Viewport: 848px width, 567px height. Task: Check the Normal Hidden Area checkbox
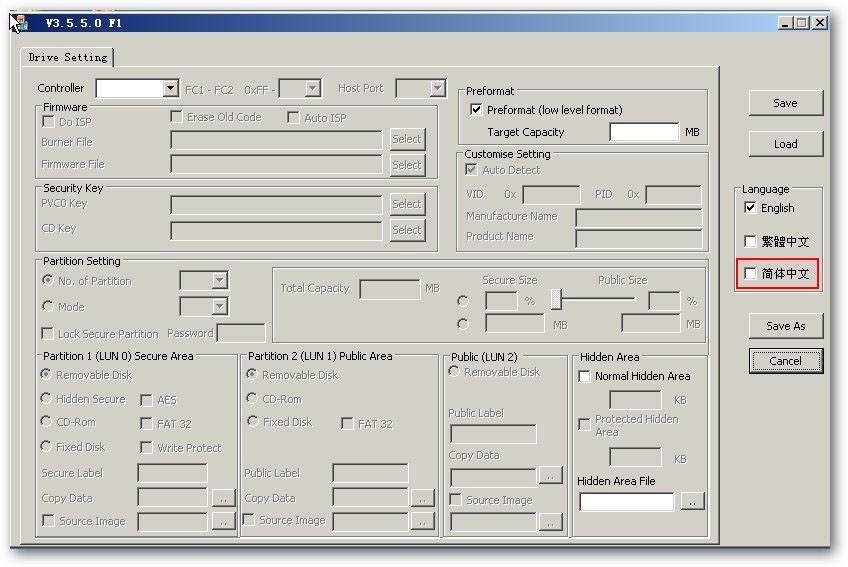coord(584,376)
